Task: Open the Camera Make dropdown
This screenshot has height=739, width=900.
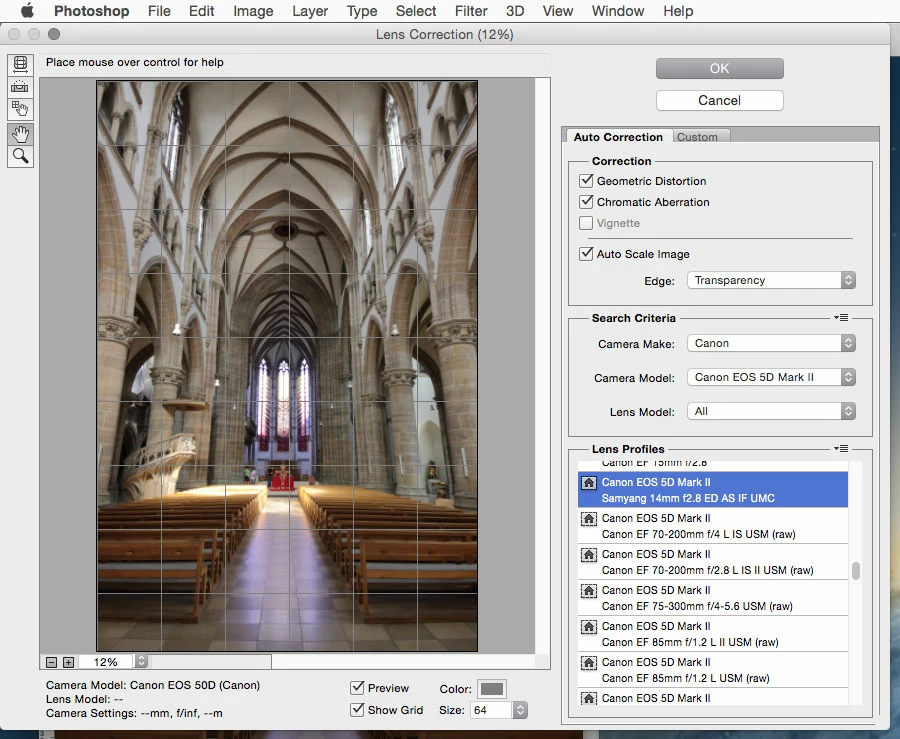Action: (x=771, y=343)
